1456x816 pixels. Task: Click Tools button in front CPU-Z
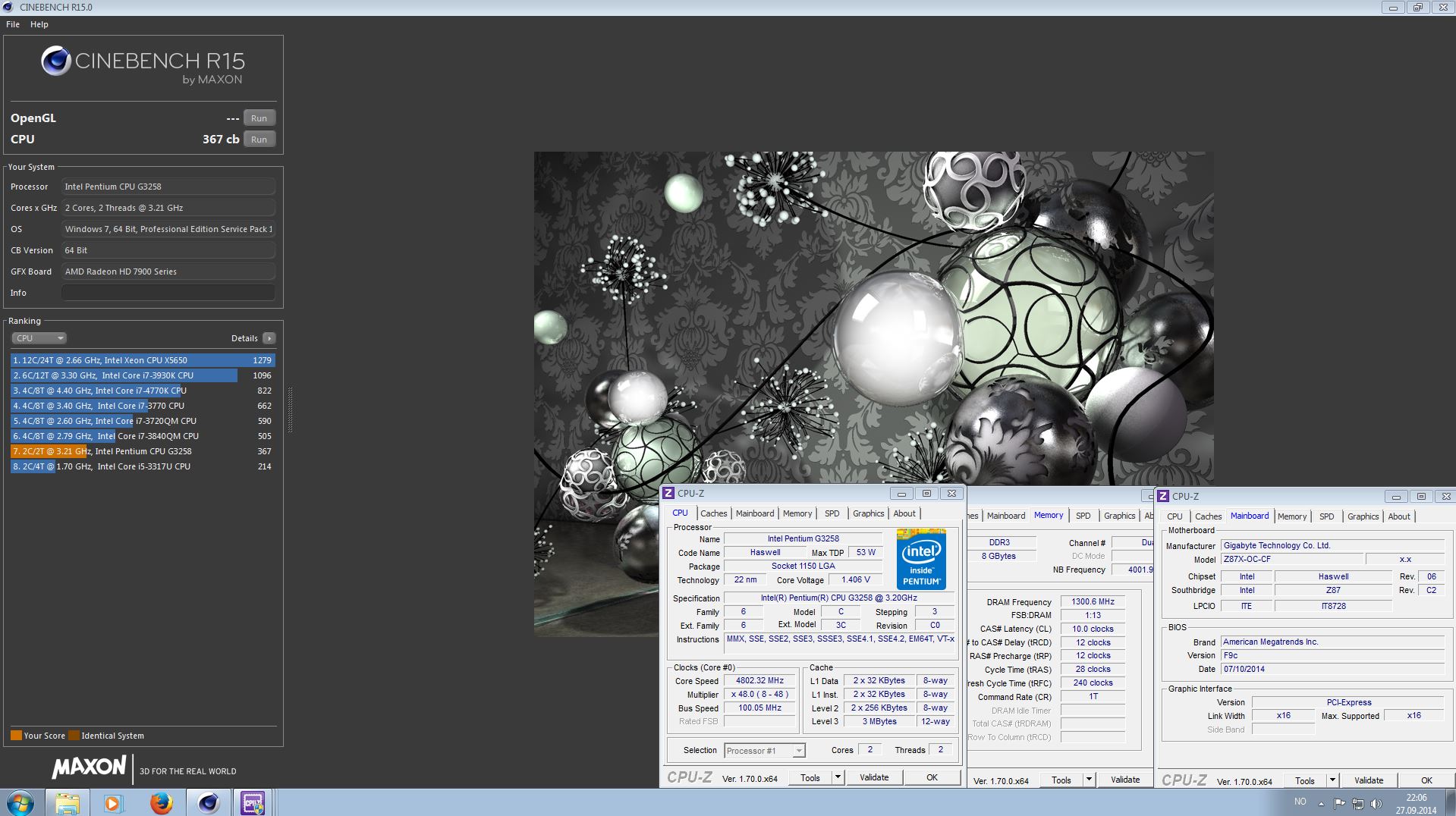click(810, 777)
